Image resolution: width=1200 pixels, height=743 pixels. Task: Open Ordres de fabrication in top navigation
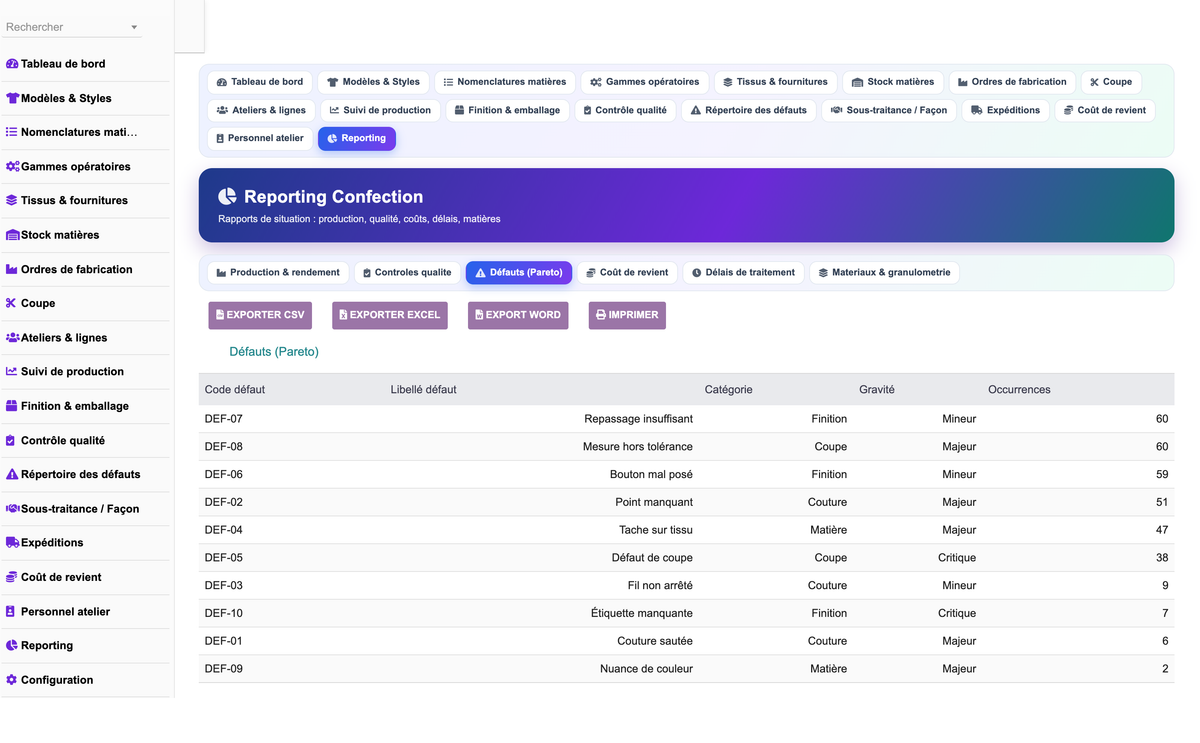point(1012,82)
